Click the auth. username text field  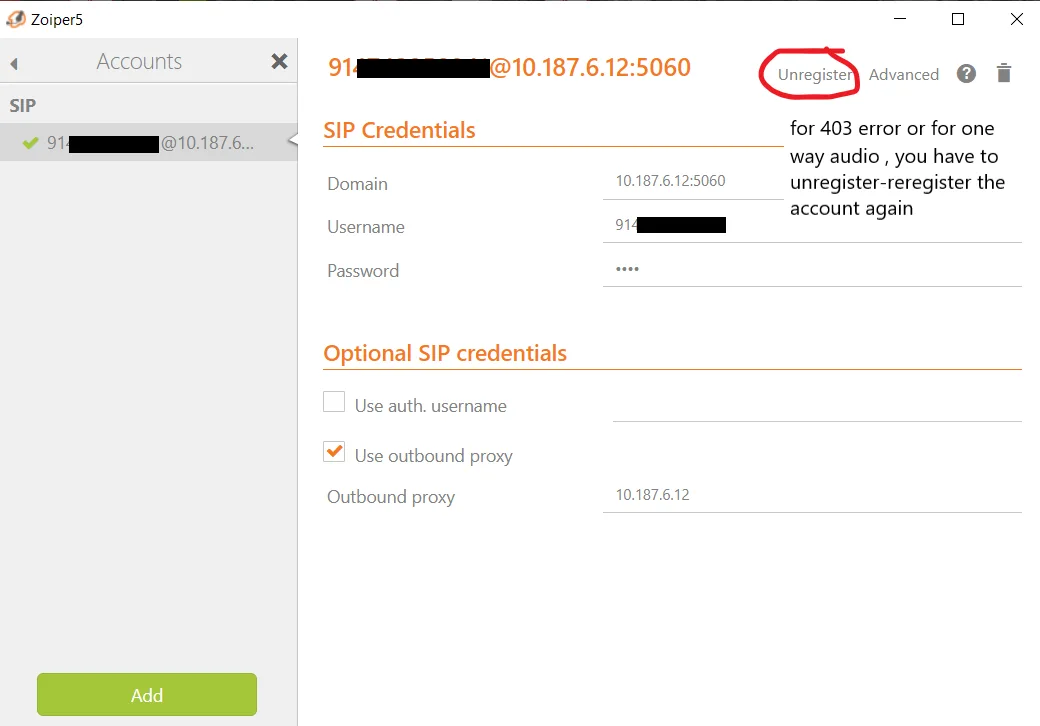[815, 406]
